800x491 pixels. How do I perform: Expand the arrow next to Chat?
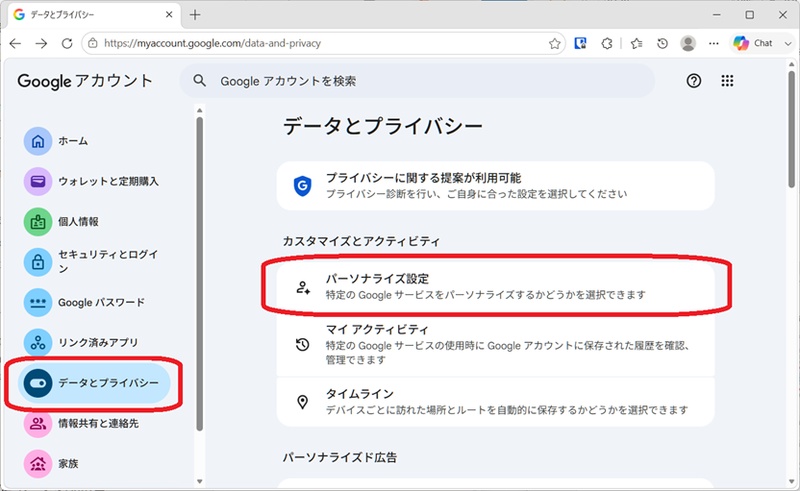(x=788, y=43)
